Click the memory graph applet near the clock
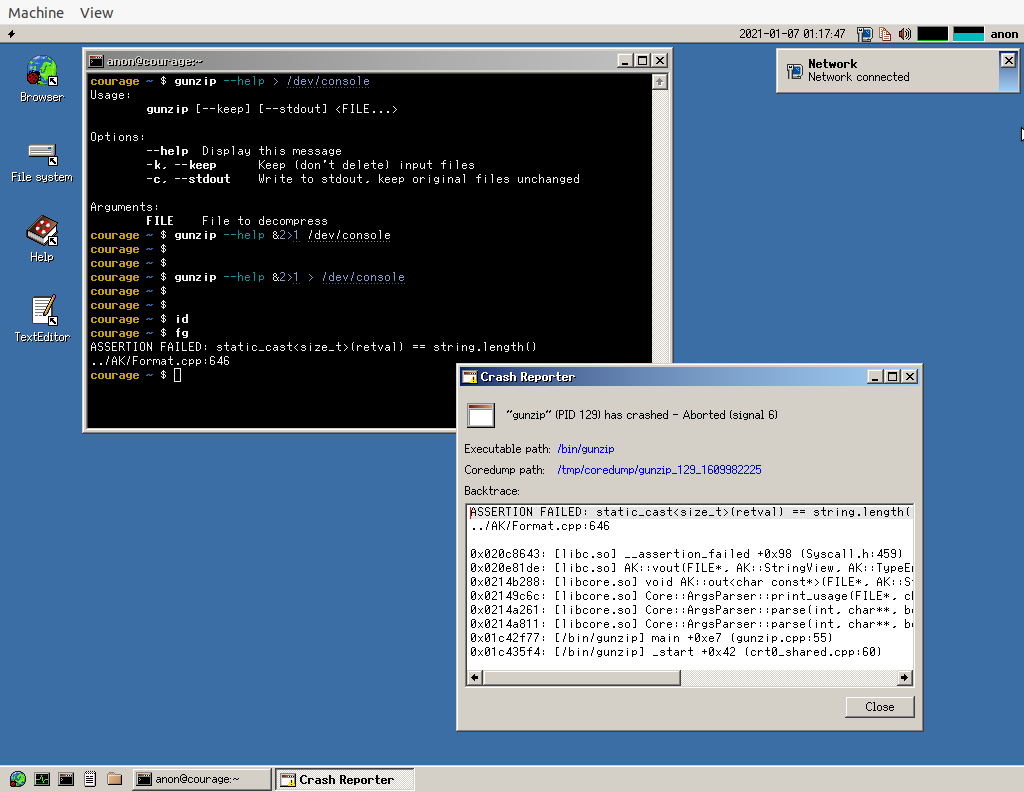The width and height of the screenshot is (1024, 792). tap(967, 33)
